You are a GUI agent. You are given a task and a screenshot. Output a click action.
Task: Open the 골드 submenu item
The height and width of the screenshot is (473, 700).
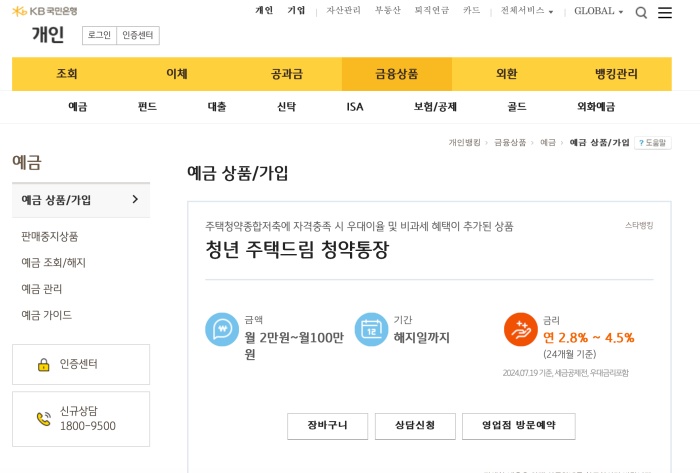517,107
